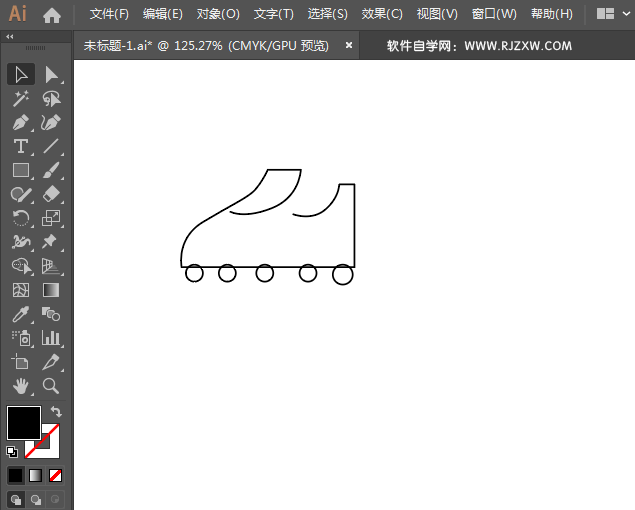Enable Draw Inside mode

[55, 499]
